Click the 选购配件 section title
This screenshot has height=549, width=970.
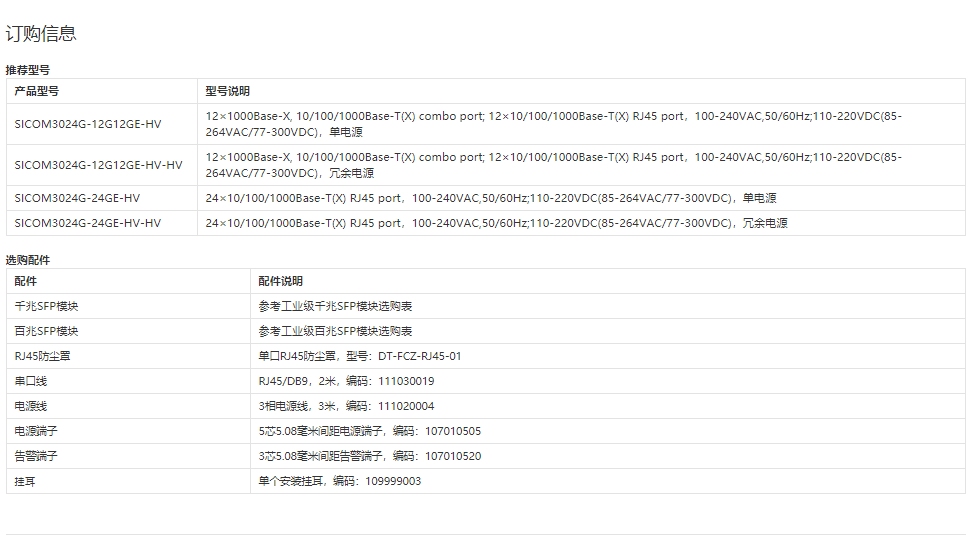[28, 260]
